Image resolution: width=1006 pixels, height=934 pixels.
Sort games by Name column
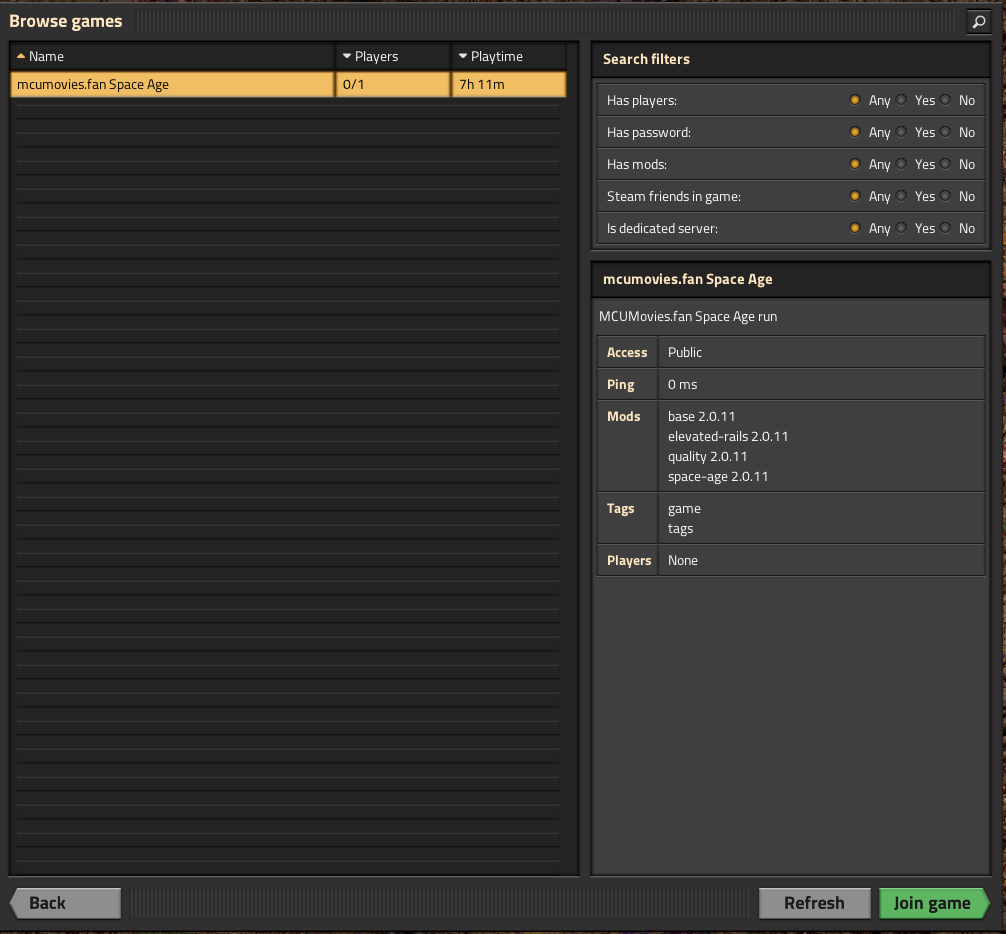[x=173, y=56]
